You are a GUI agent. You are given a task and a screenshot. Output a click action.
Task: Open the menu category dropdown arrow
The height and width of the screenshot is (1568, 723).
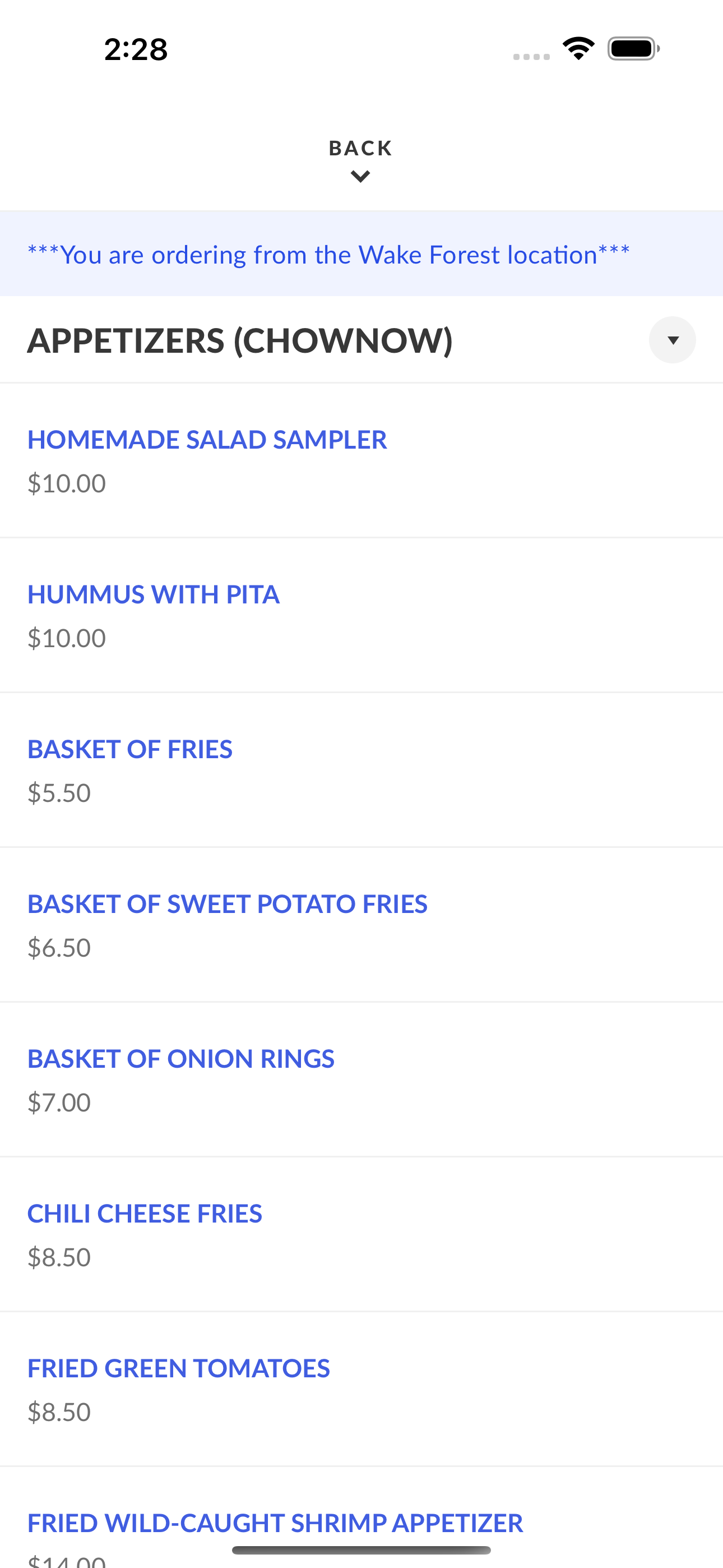tap(673, 340)
